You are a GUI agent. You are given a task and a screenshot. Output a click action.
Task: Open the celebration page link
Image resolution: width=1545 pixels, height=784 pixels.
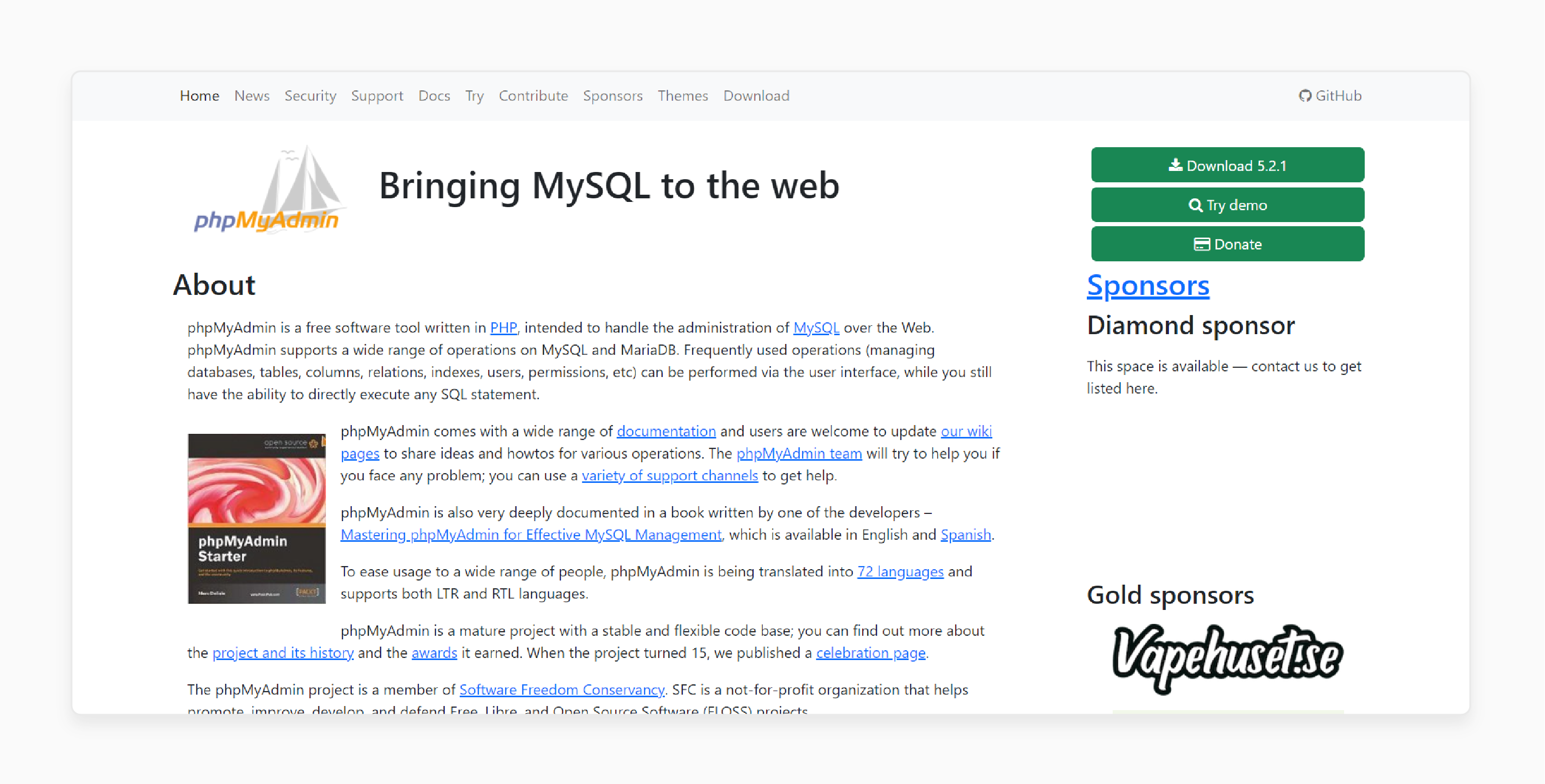[x=871, y=653]
